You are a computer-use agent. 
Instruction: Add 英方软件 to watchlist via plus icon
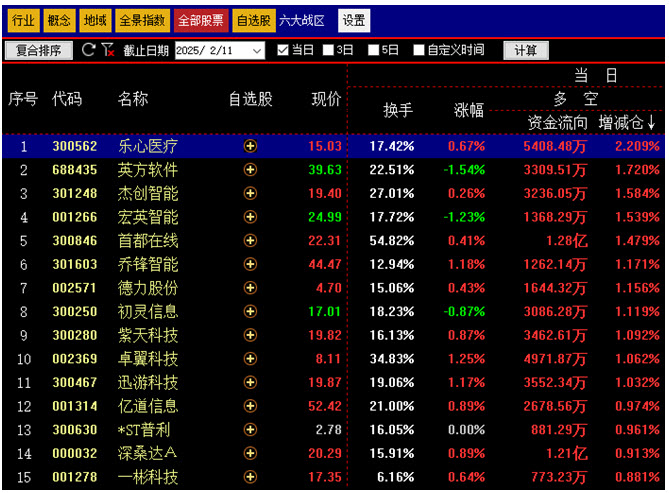(250, 170)
